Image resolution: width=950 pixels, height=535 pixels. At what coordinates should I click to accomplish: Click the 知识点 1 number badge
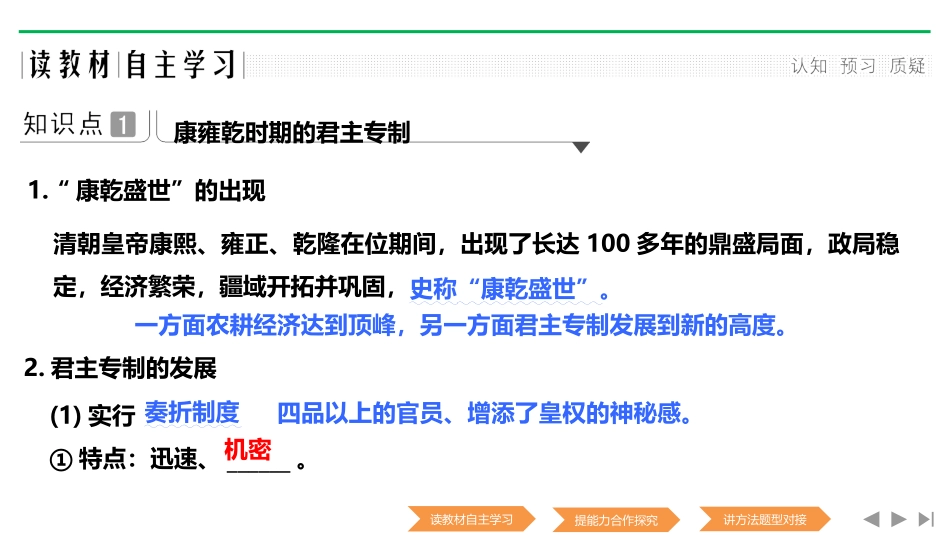point(123,124)
